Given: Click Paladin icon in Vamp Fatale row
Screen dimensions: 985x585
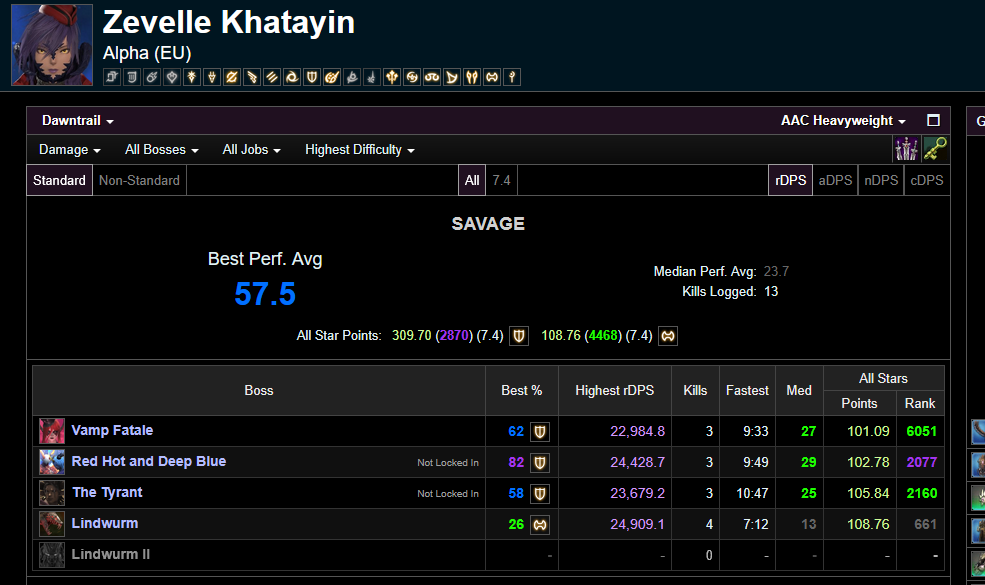Looking at the screenshot, I should click(540, 431).
